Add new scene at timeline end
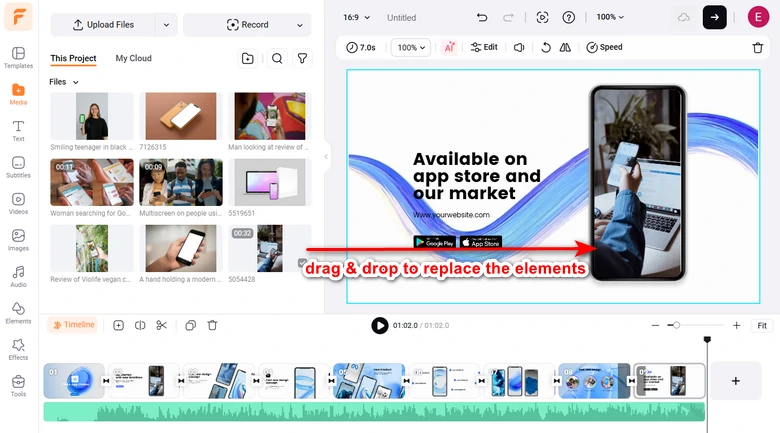 735,381
